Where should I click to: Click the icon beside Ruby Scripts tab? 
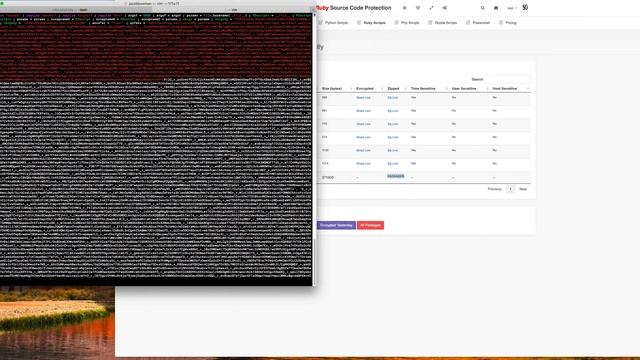[359, 23]
